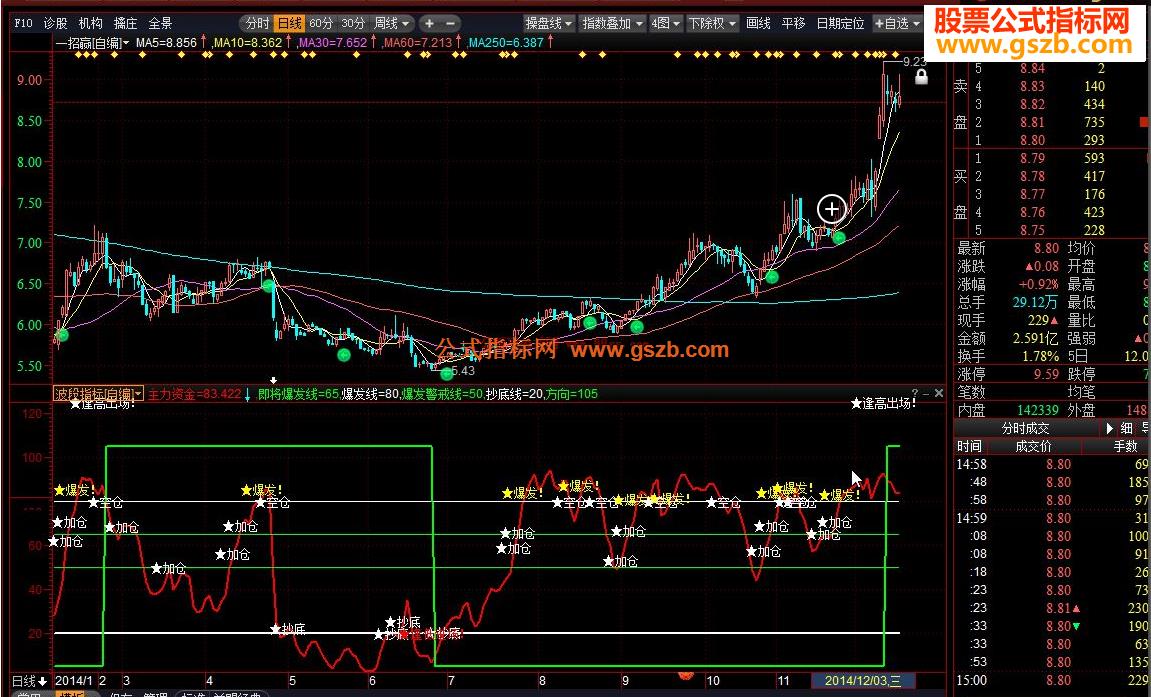Click the circled plus marker on the chart
The width and height of the screenshot is (1151, 697).
[x=831, y=209]
